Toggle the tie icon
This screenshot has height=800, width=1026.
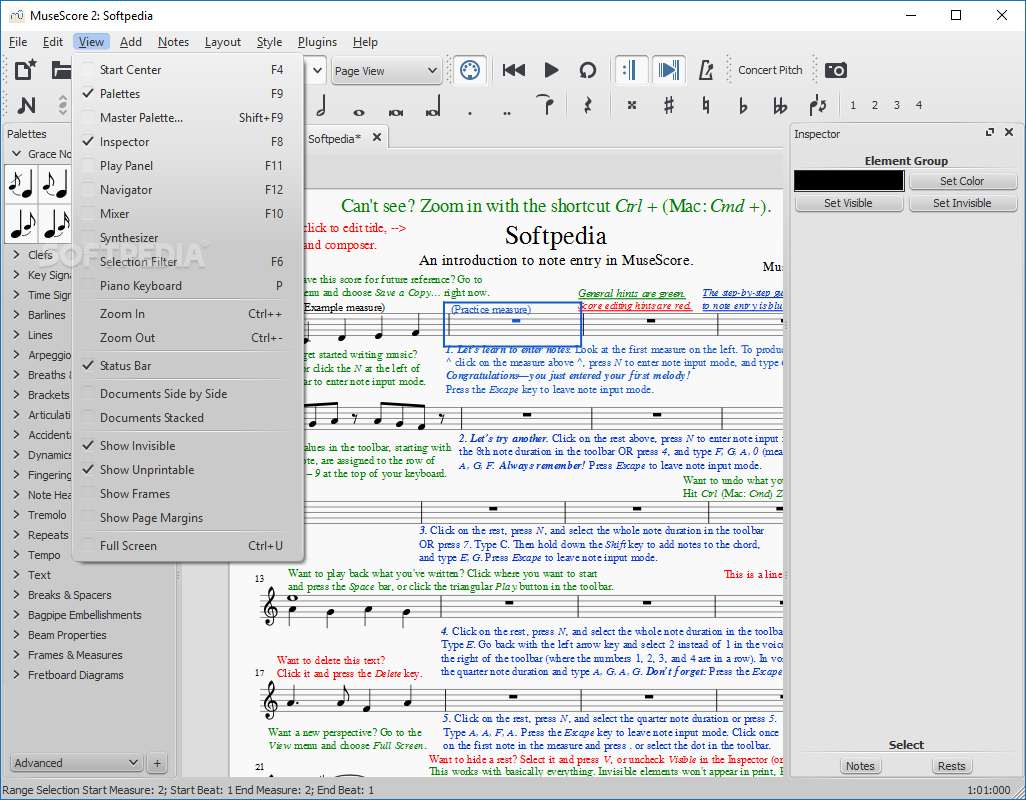(x=545, y=105)
